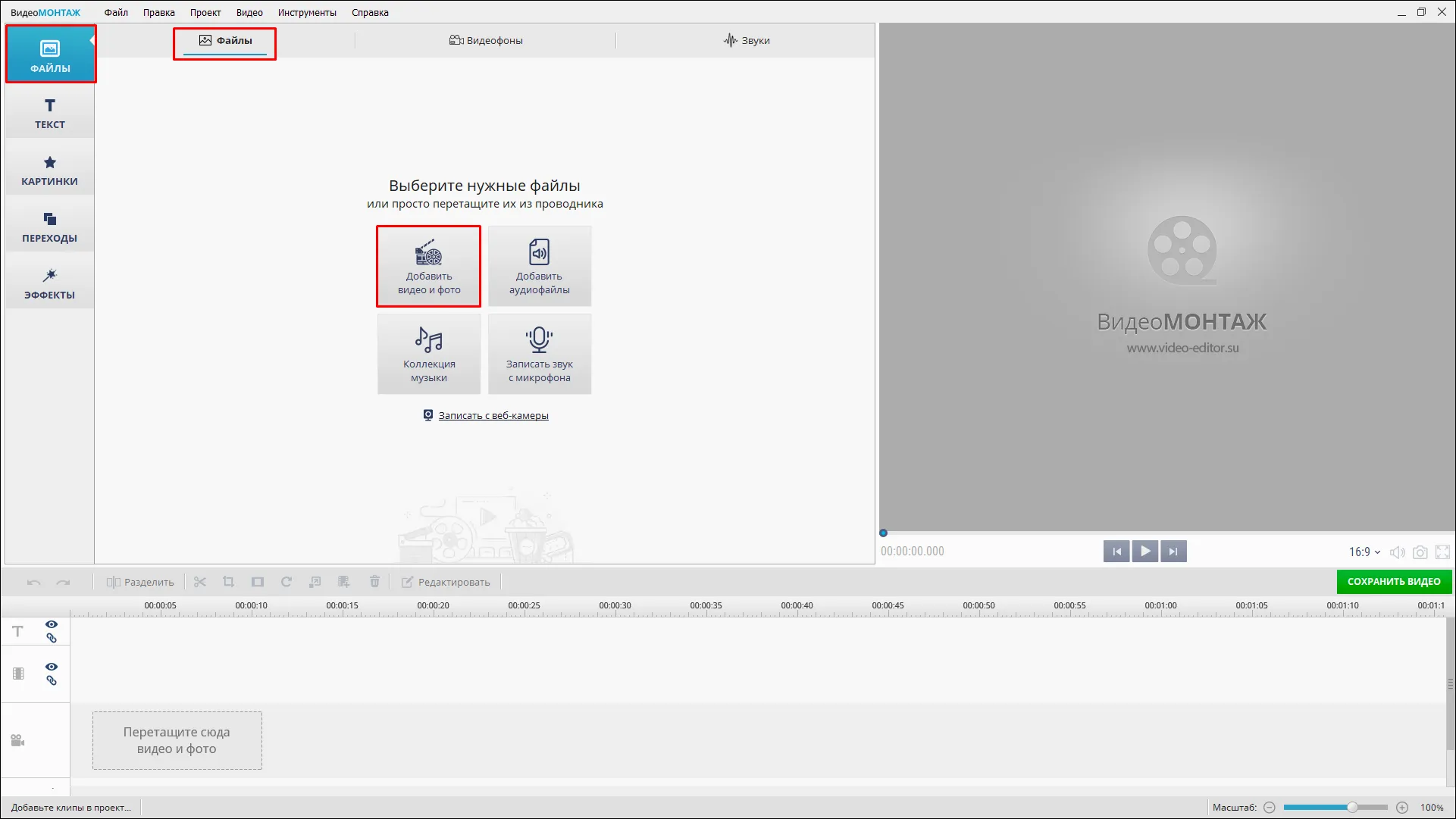Take a snapshot with camera icon

1420,552
